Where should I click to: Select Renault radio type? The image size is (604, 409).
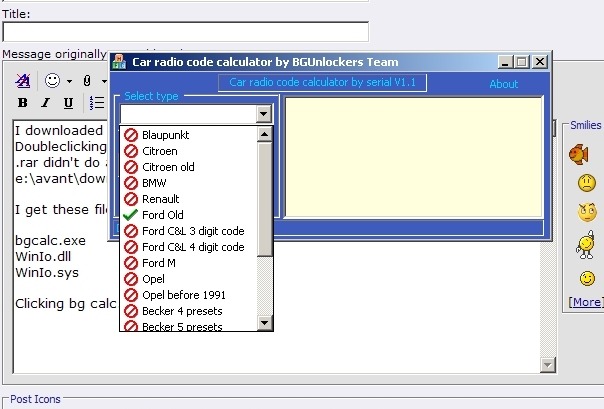pos(189,199)
